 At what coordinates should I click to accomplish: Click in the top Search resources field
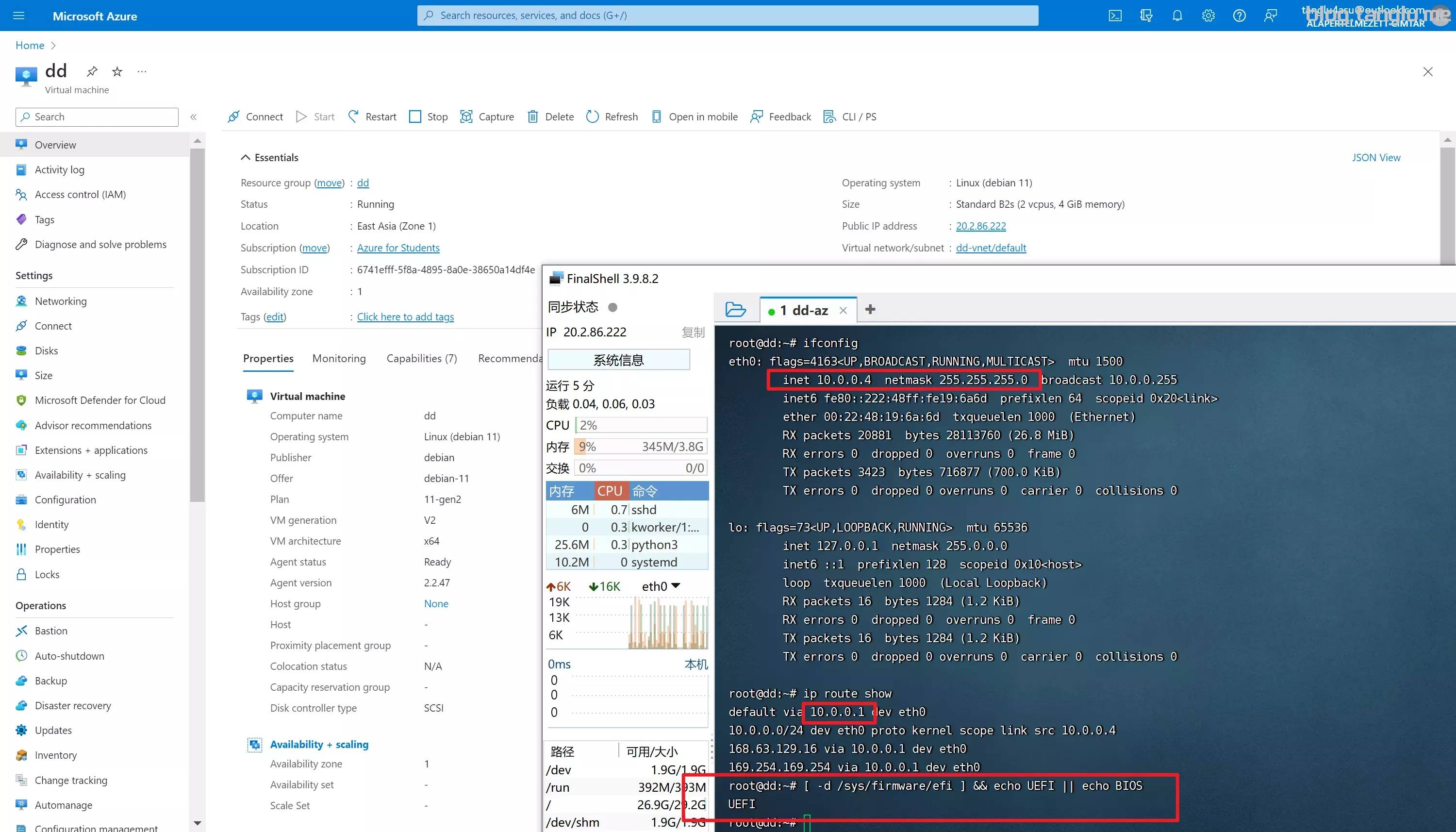[x=727, y=16]
